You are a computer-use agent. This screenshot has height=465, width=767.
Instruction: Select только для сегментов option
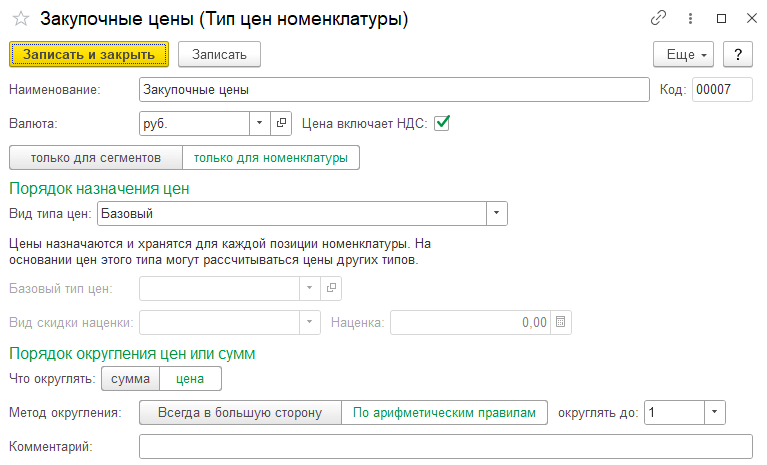point(96,157)
